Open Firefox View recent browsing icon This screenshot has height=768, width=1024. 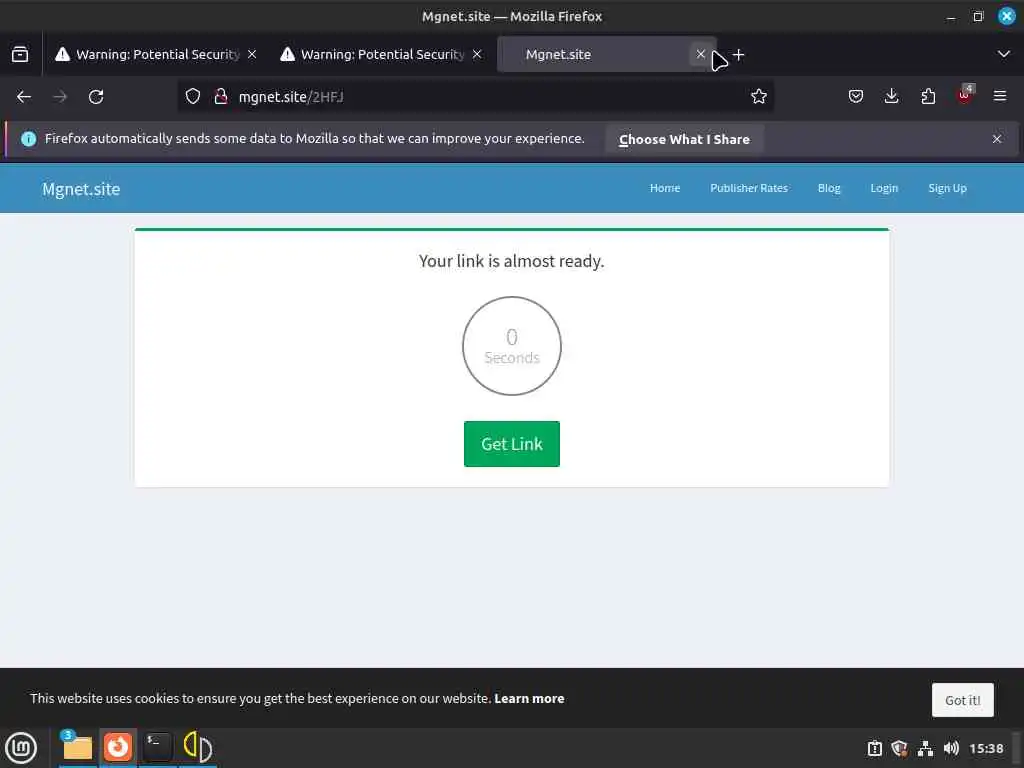(20, 54)
